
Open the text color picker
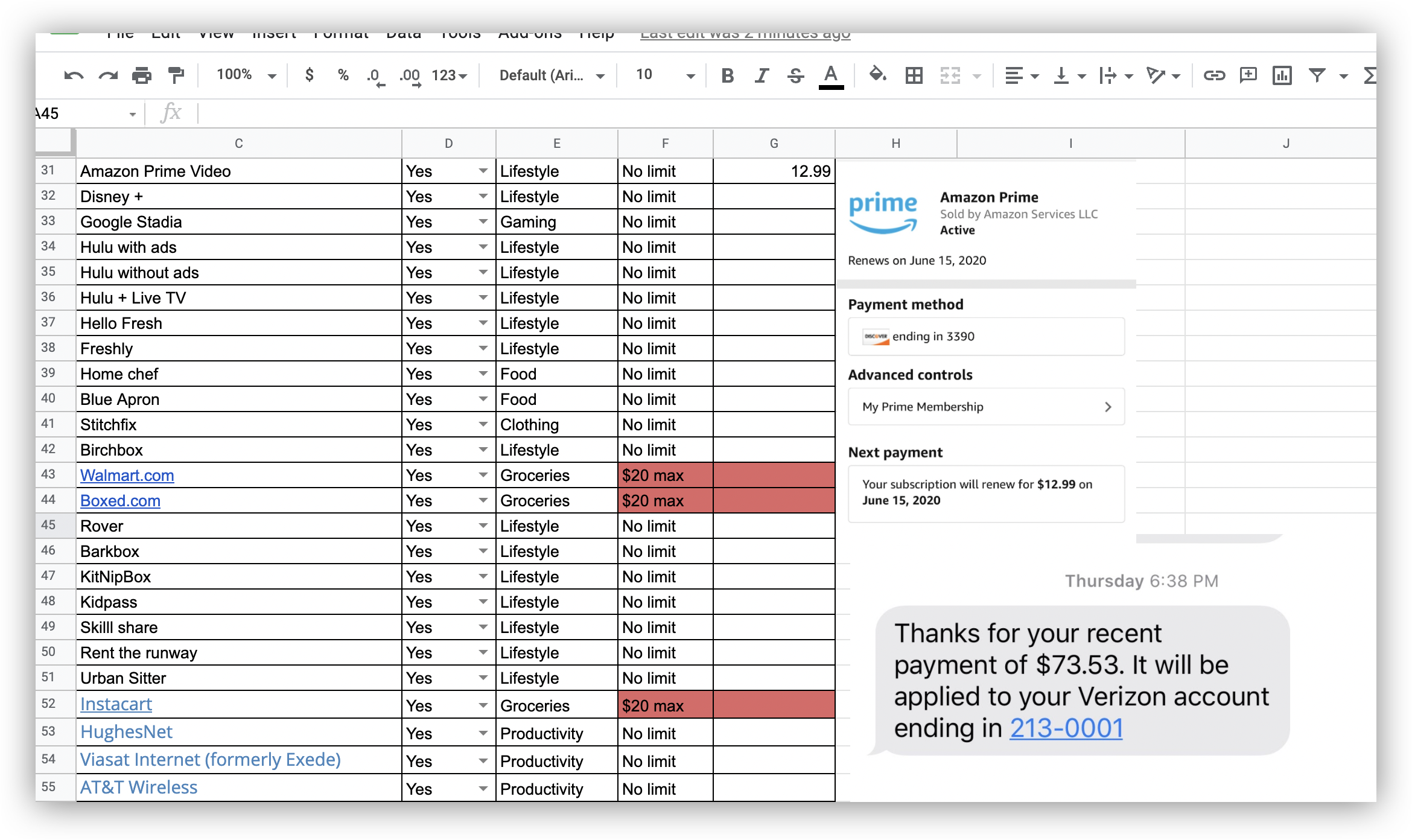831,77
